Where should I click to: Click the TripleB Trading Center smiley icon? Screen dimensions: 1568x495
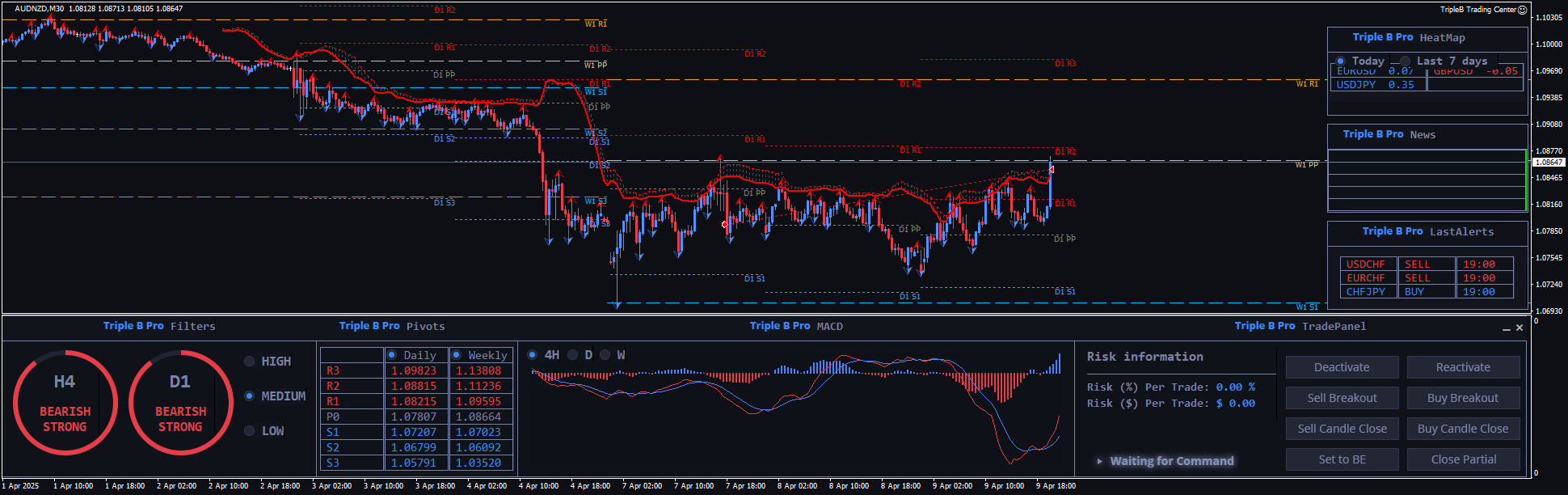click(1522, 10)
